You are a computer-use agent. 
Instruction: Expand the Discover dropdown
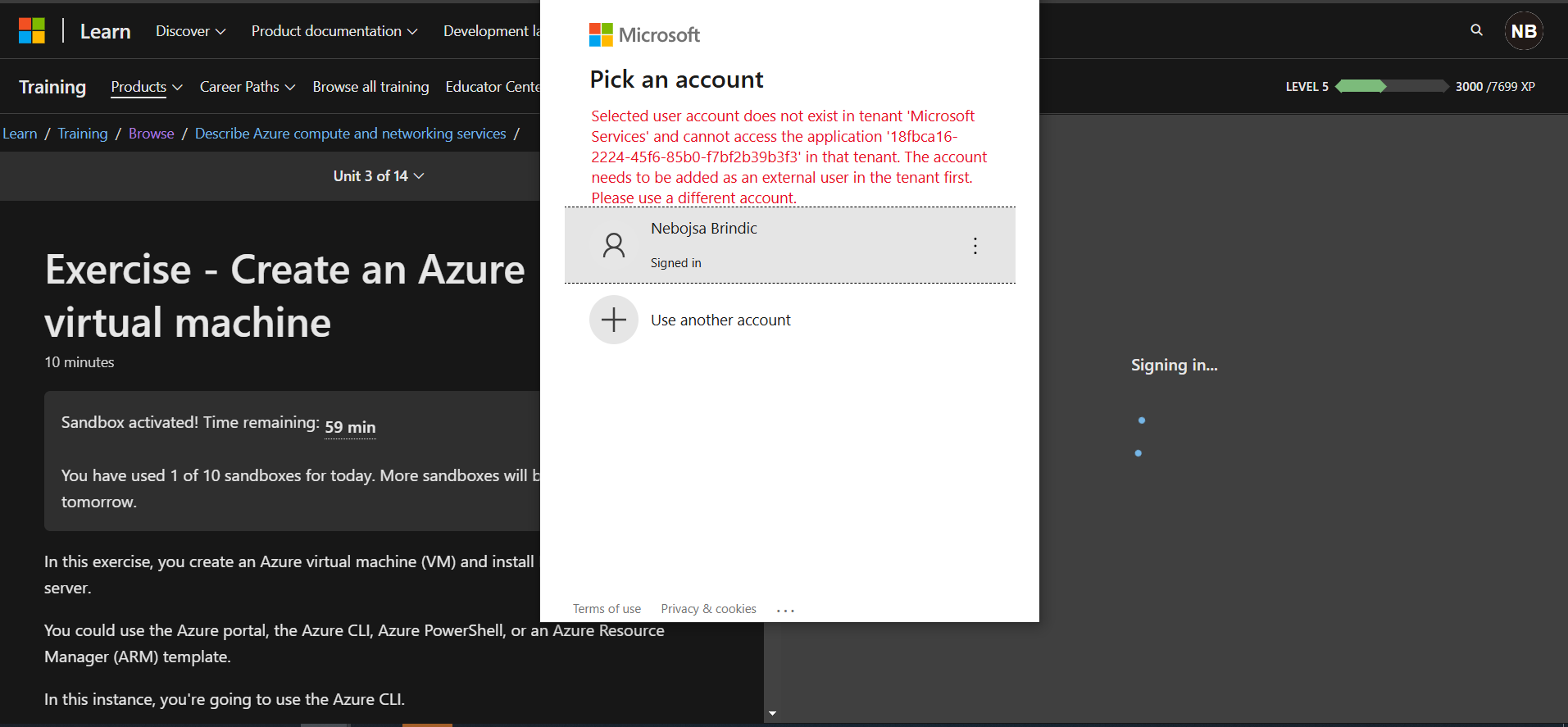click(x=190, y=31)
